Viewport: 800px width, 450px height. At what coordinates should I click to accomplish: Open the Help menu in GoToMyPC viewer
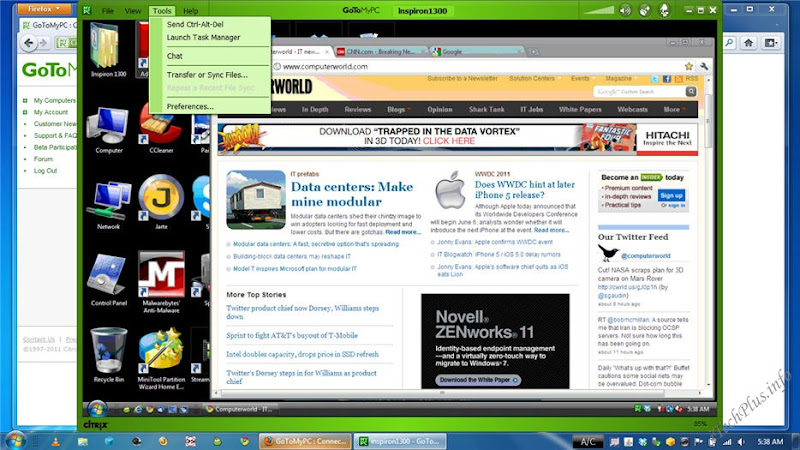(x=190, y=11)
